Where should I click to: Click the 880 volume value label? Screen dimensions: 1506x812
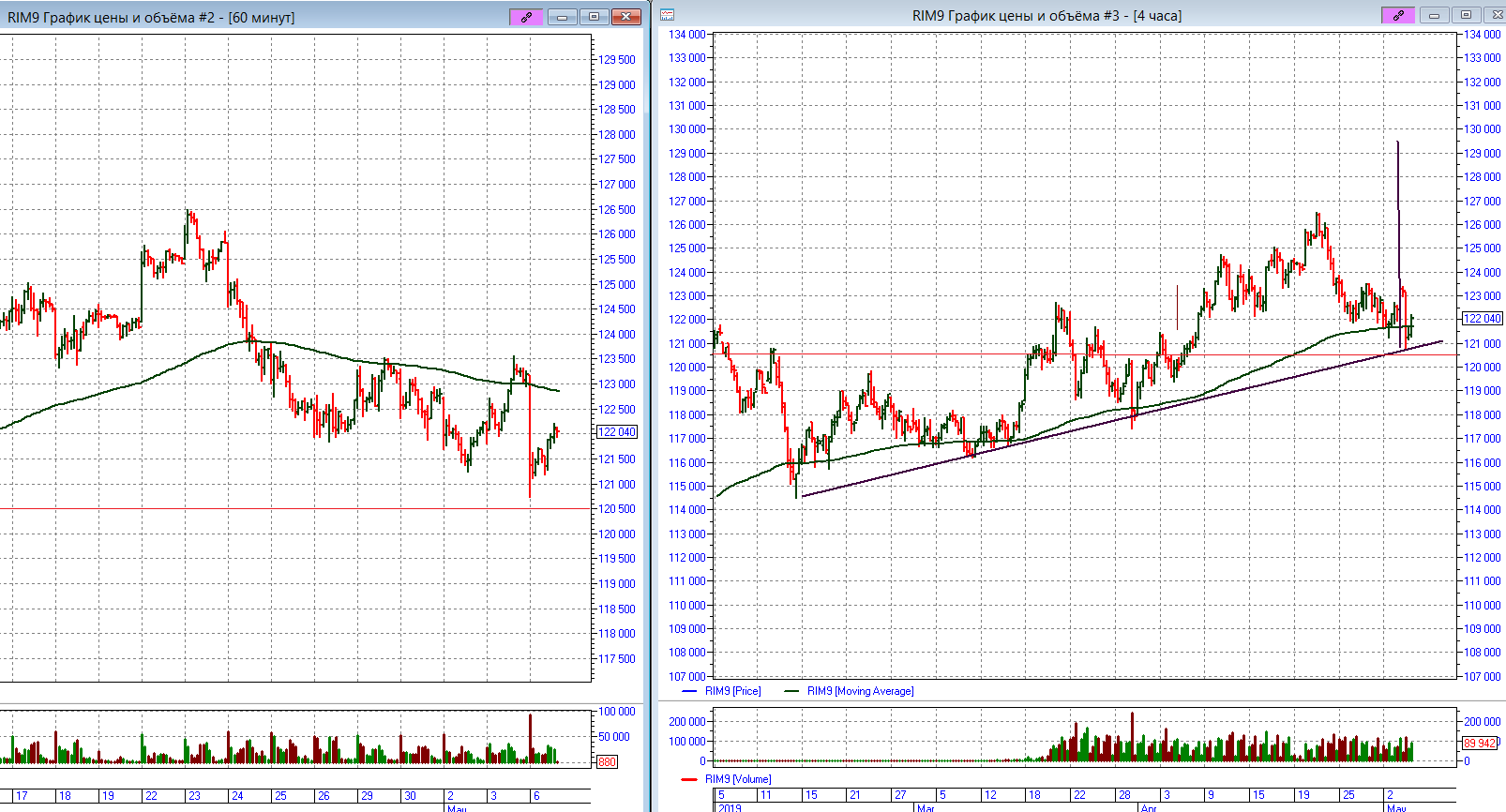[x=607, y=762]
